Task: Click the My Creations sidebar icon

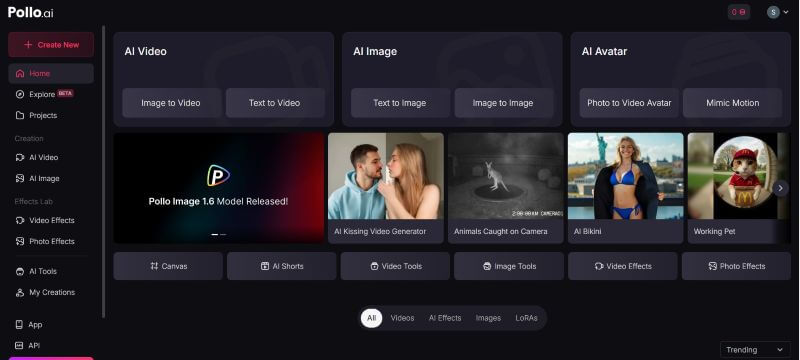Action: (x=20, y=292)
